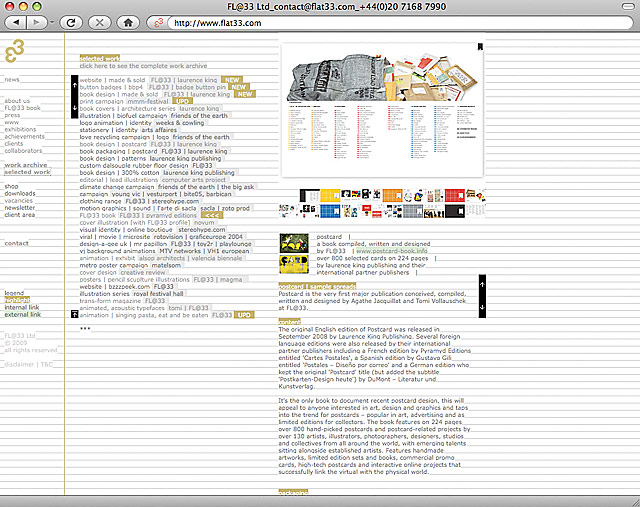
Task: Click the gold FL@33 logo at top left
Action: click(x=15, y=51)
